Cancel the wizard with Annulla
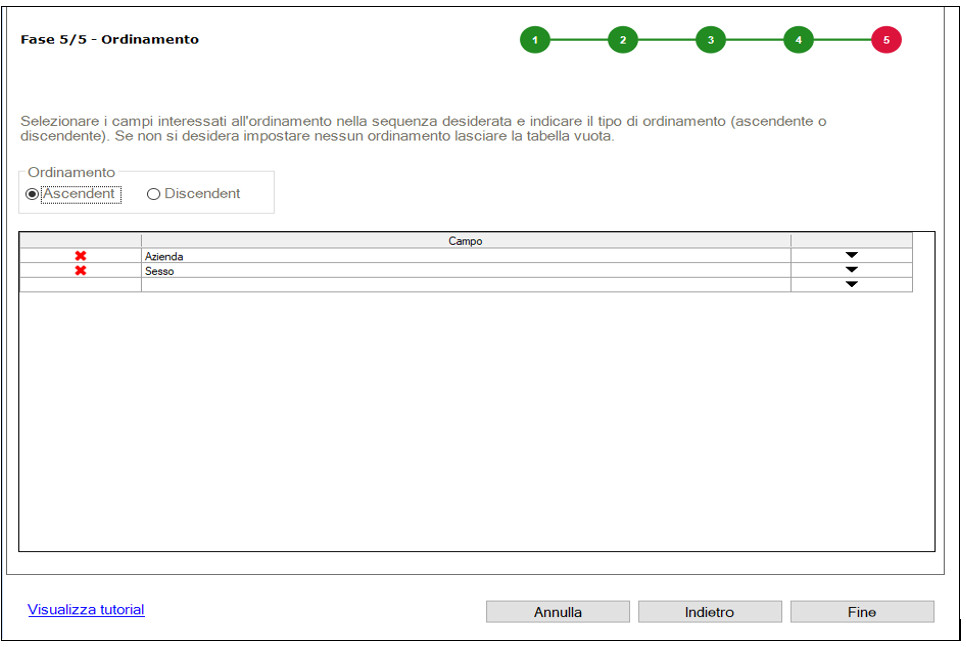Screen dimensions: 966x647 pos(558,612)
